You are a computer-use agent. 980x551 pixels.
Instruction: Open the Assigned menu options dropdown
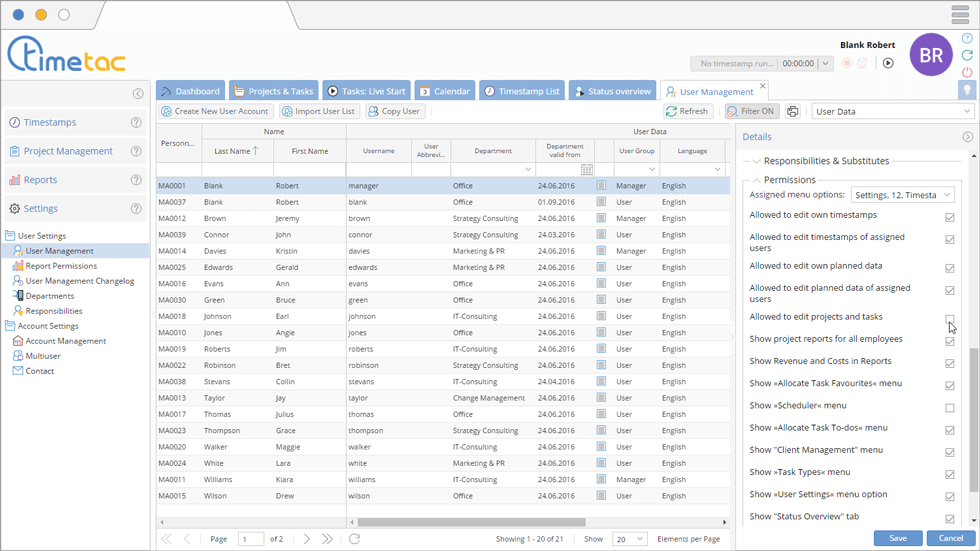[x=901, y=195]
